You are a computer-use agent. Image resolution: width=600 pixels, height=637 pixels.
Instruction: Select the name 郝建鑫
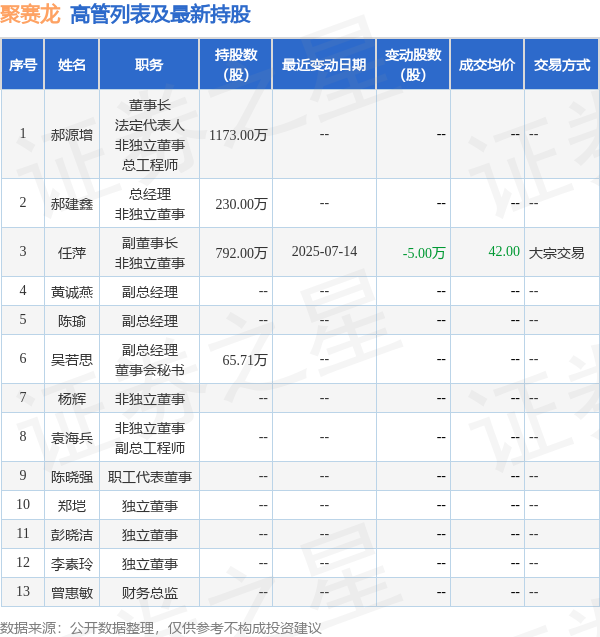tap(72, 204)
